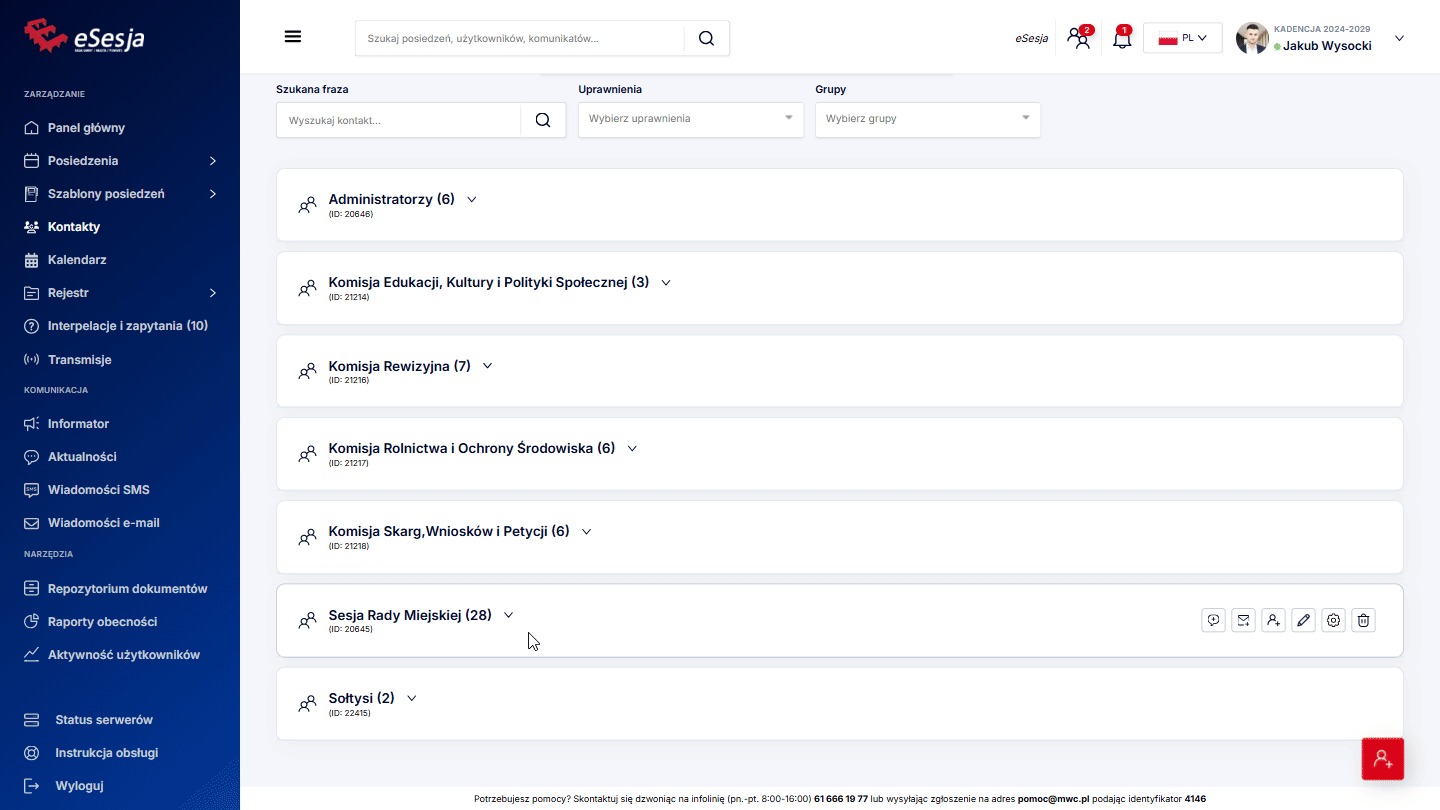
Task: Click Wyloguj to log out
Action: (x=79, y=786)
